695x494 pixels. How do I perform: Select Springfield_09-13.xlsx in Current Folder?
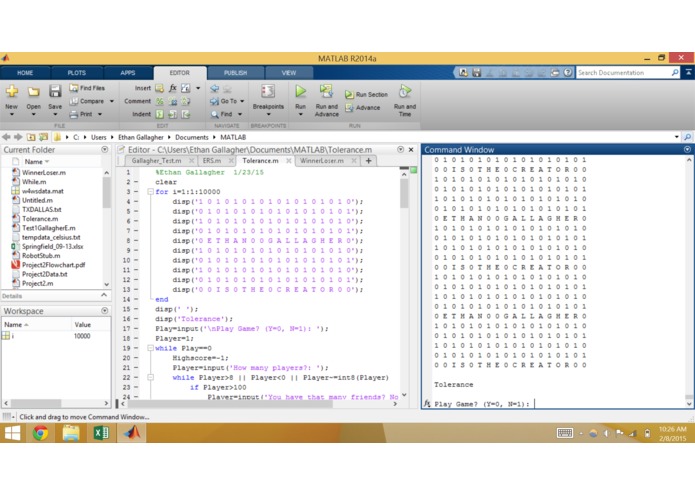(x=52, y=246)
